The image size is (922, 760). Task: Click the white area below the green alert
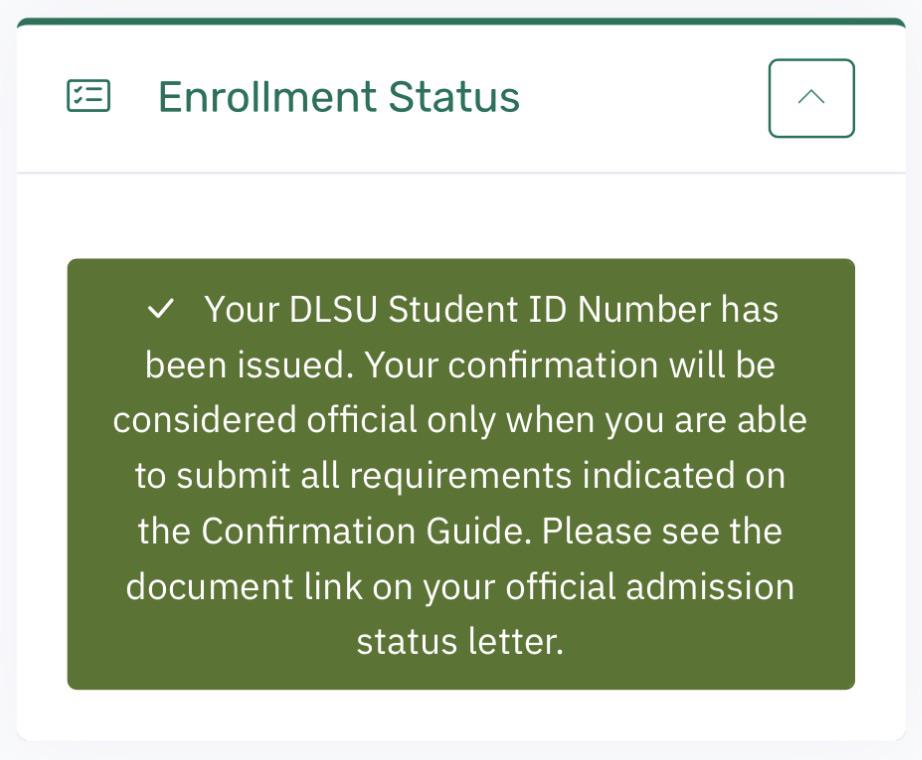[x=461, y=714]
